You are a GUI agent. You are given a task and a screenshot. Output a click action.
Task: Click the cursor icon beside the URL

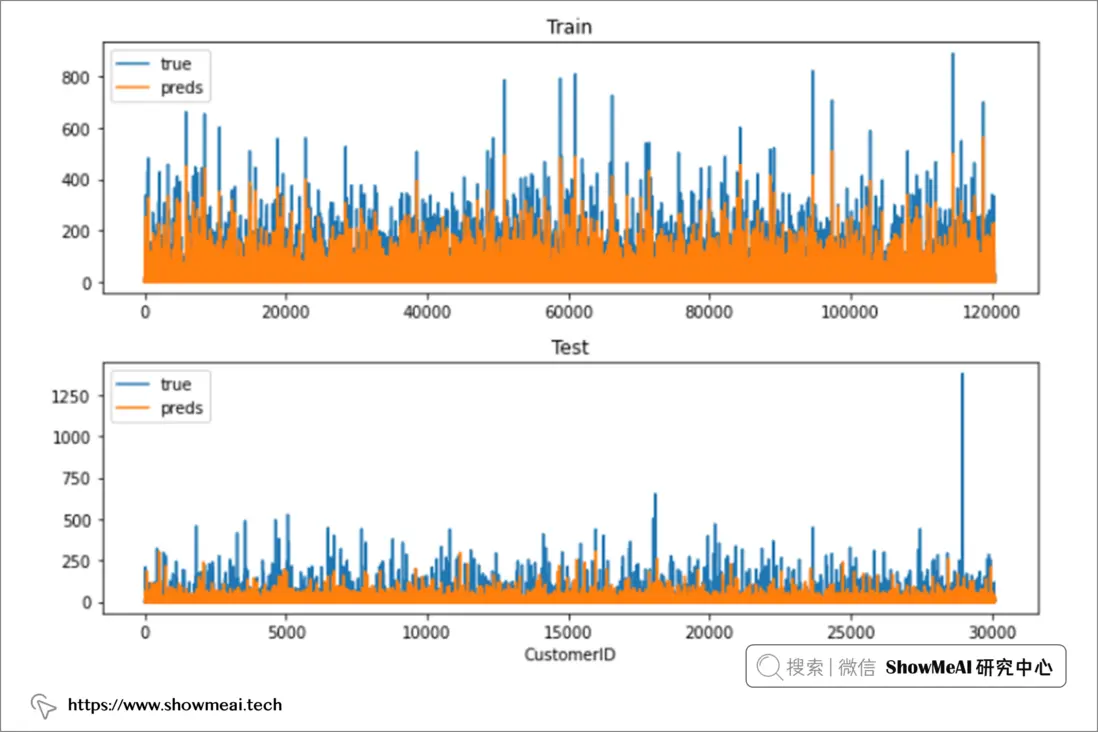tap(43, 706)
